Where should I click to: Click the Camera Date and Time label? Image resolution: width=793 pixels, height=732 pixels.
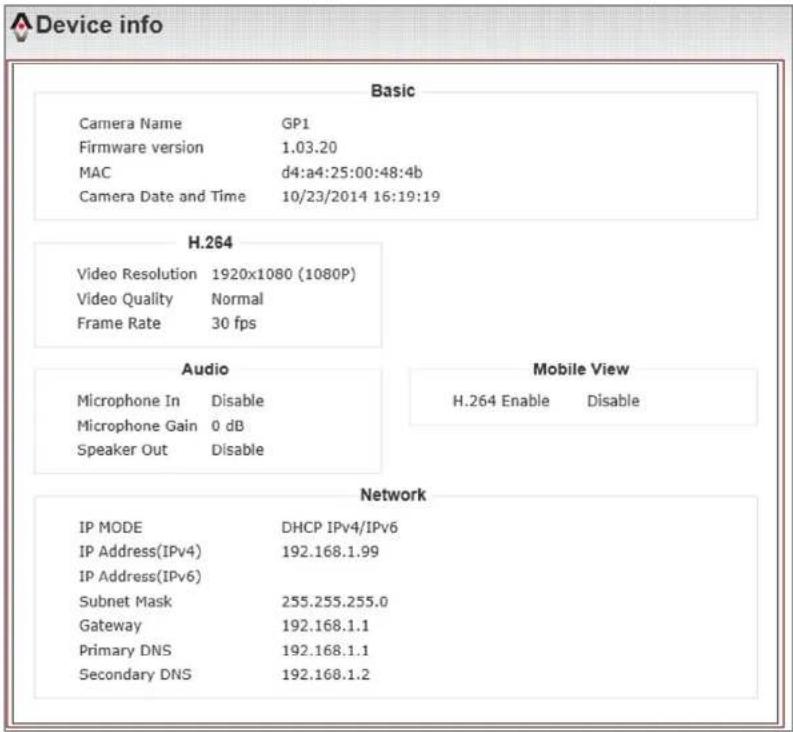tap(162, 196)
